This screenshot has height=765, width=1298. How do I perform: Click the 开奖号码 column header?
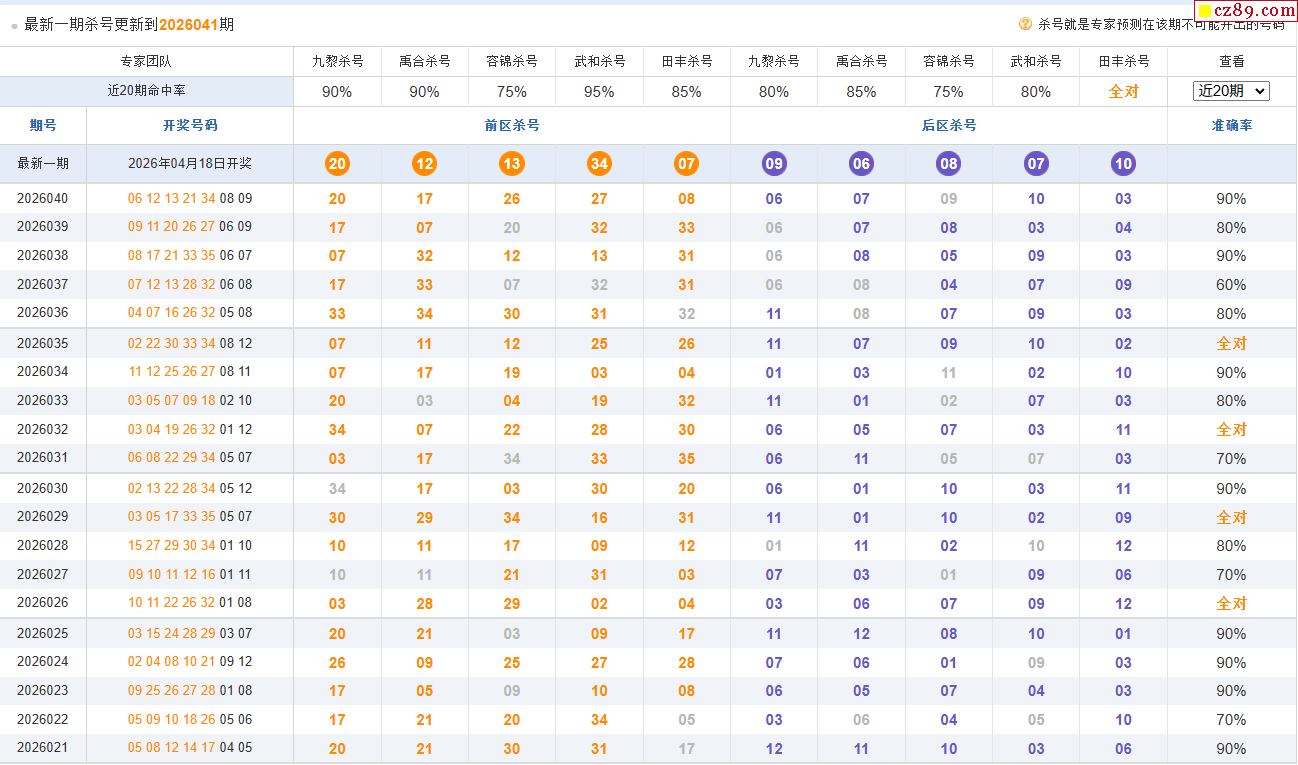point(190,126)
